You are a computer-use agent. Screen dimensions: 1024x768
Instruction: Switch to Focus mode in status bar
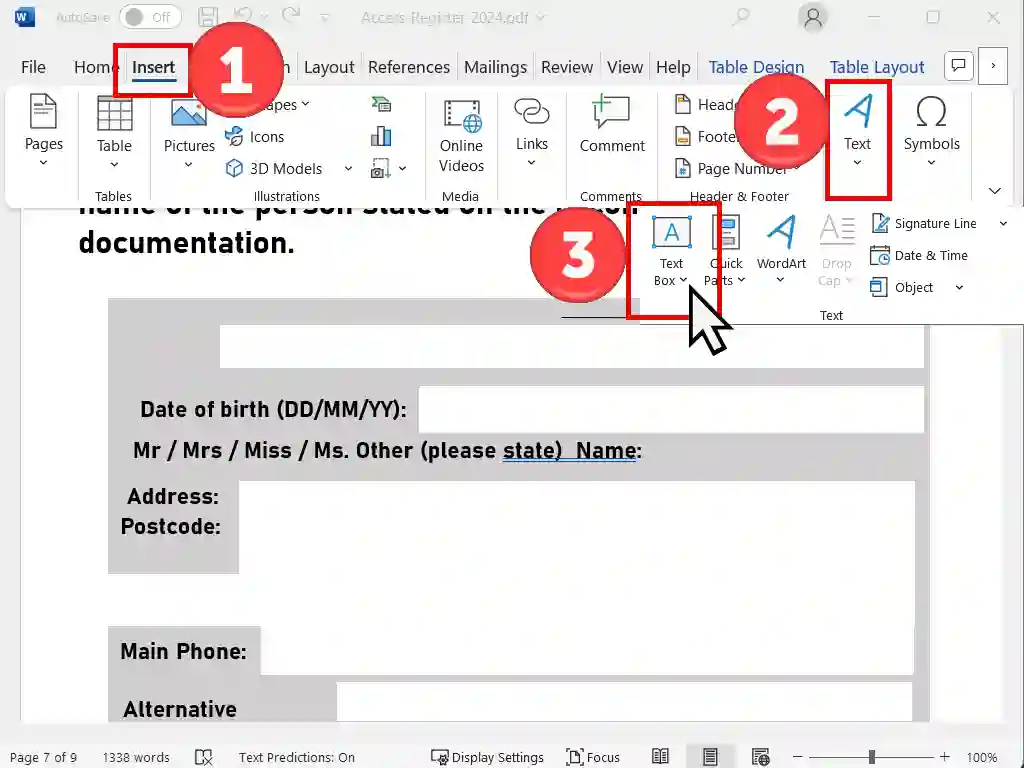(x=593, y=757)
